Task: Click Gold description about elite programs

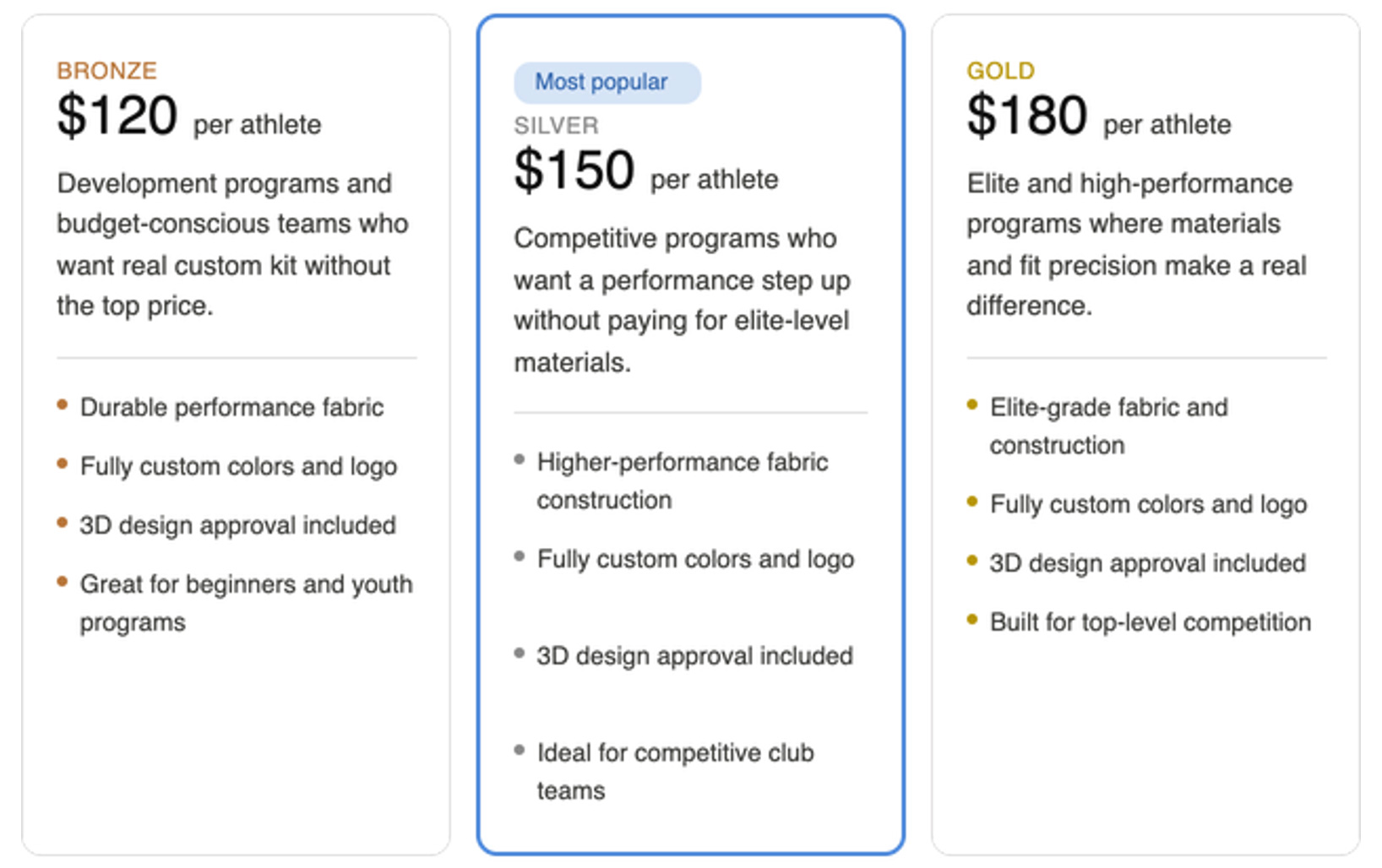Action: (1137, 244)
